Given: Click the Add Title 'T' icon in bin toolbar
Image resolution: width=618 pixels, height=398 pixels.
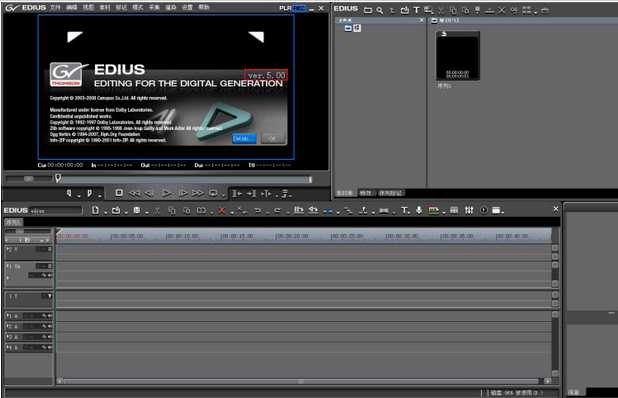Looking at the screenshot, I should (x=417, y=10).
